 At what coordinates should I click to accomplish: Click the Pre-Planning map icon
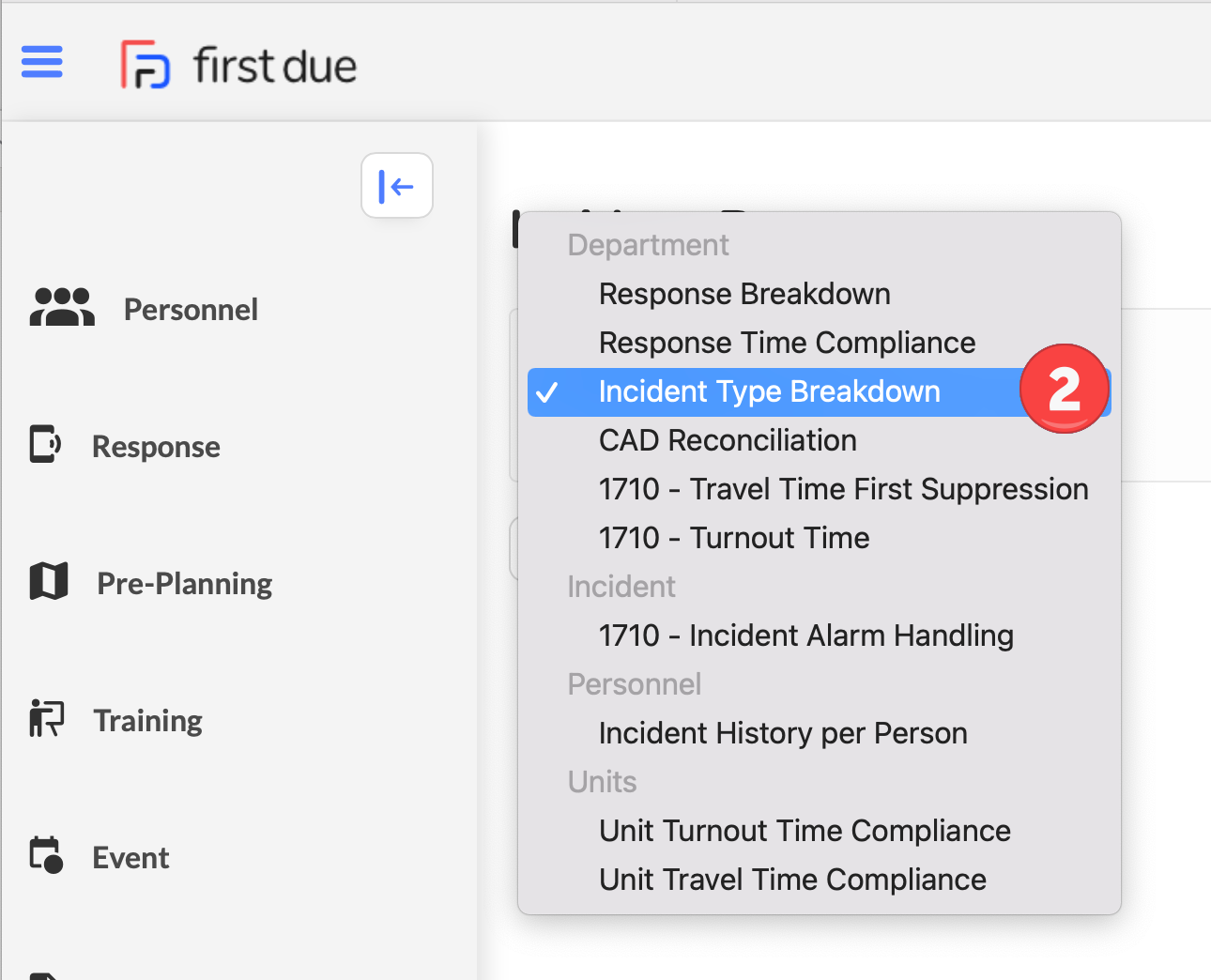click(49, 582)
